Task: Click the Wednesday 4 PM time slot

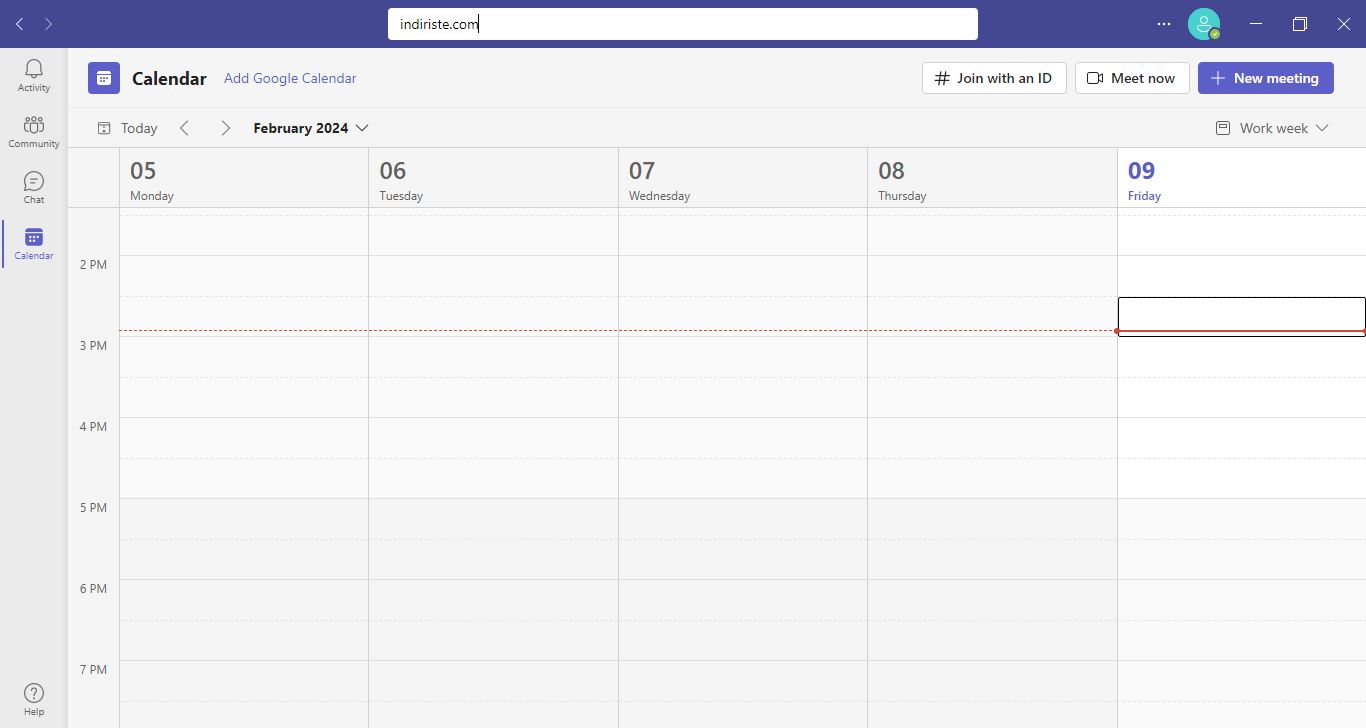Action: click(x=743, y=438)
